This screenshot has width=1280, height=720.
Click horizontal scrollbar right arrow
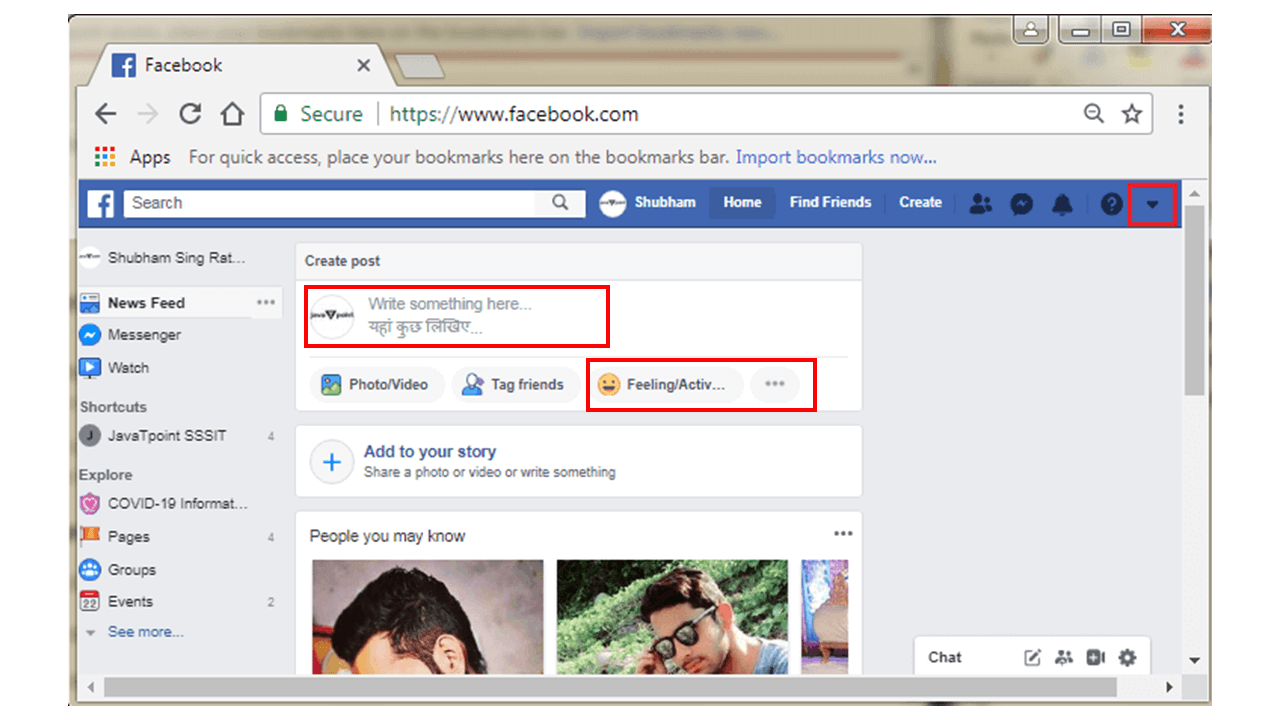pyautogui.click(x=1169, y=688)
